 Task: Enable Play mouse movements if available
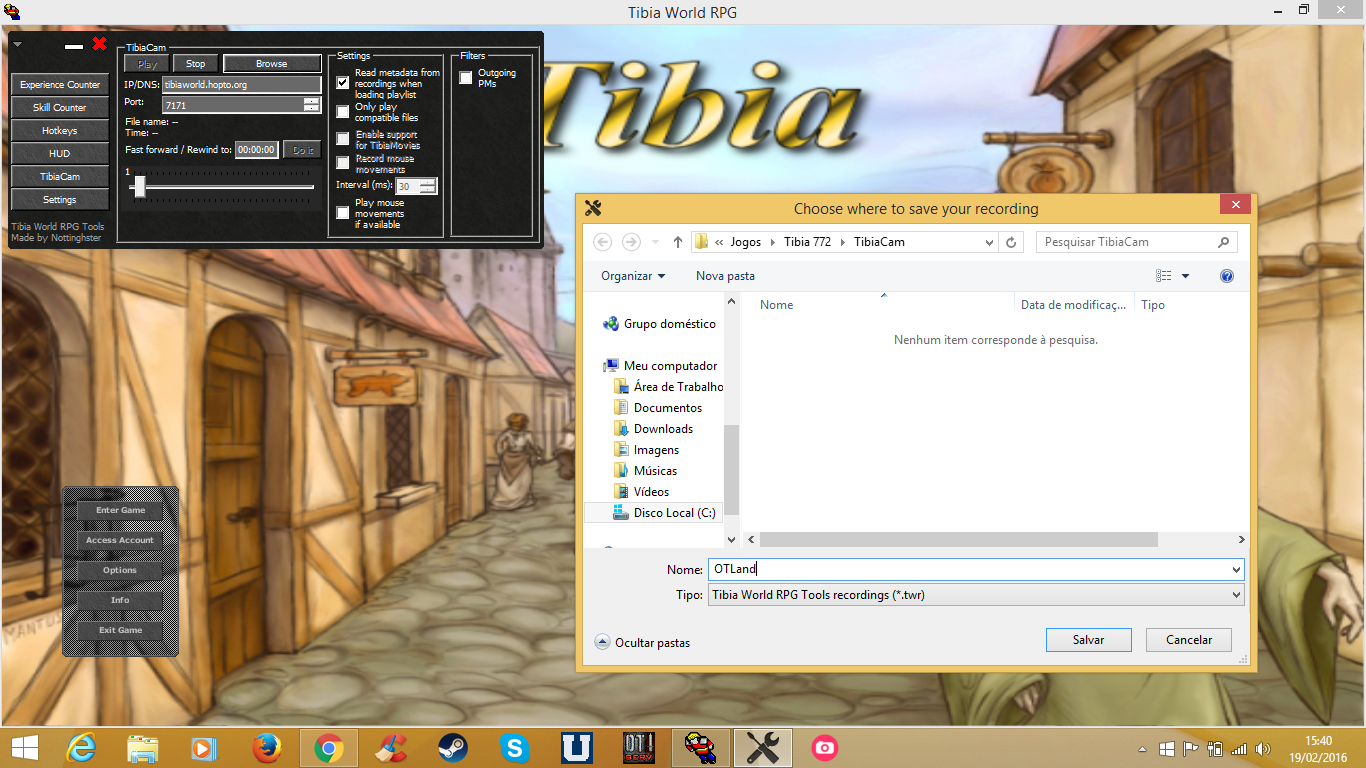(x=343, y=213)
